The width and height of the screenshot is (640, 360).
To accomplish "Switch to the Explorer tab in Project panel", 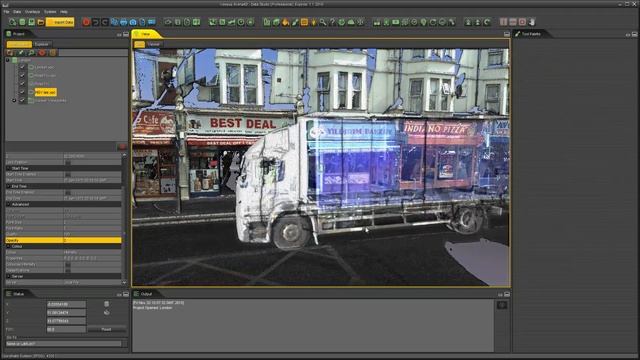I will click(x=41, y=44).
